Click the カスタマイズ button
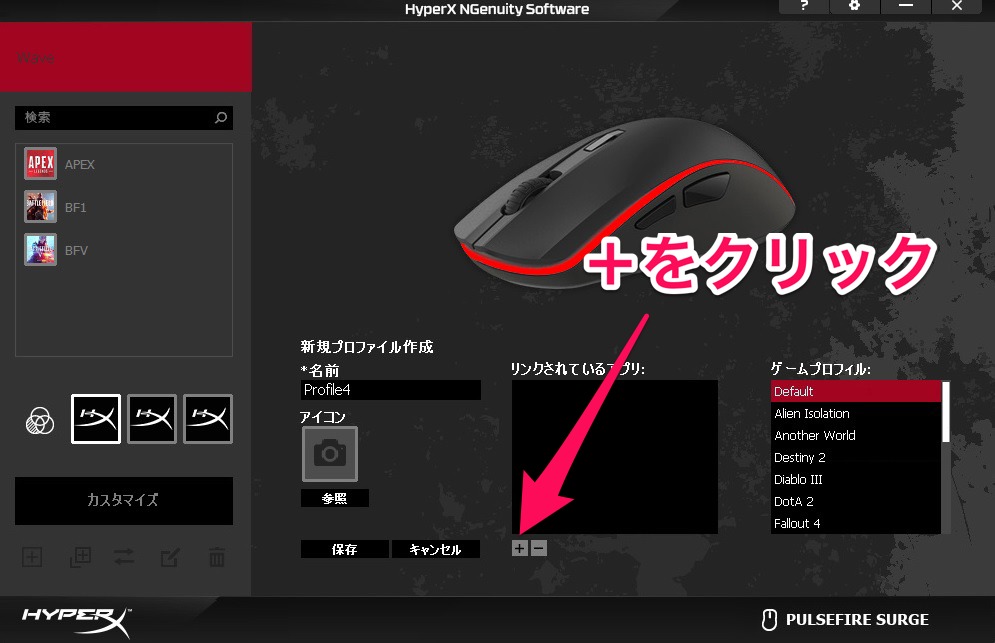 click(x=124, y=501)
